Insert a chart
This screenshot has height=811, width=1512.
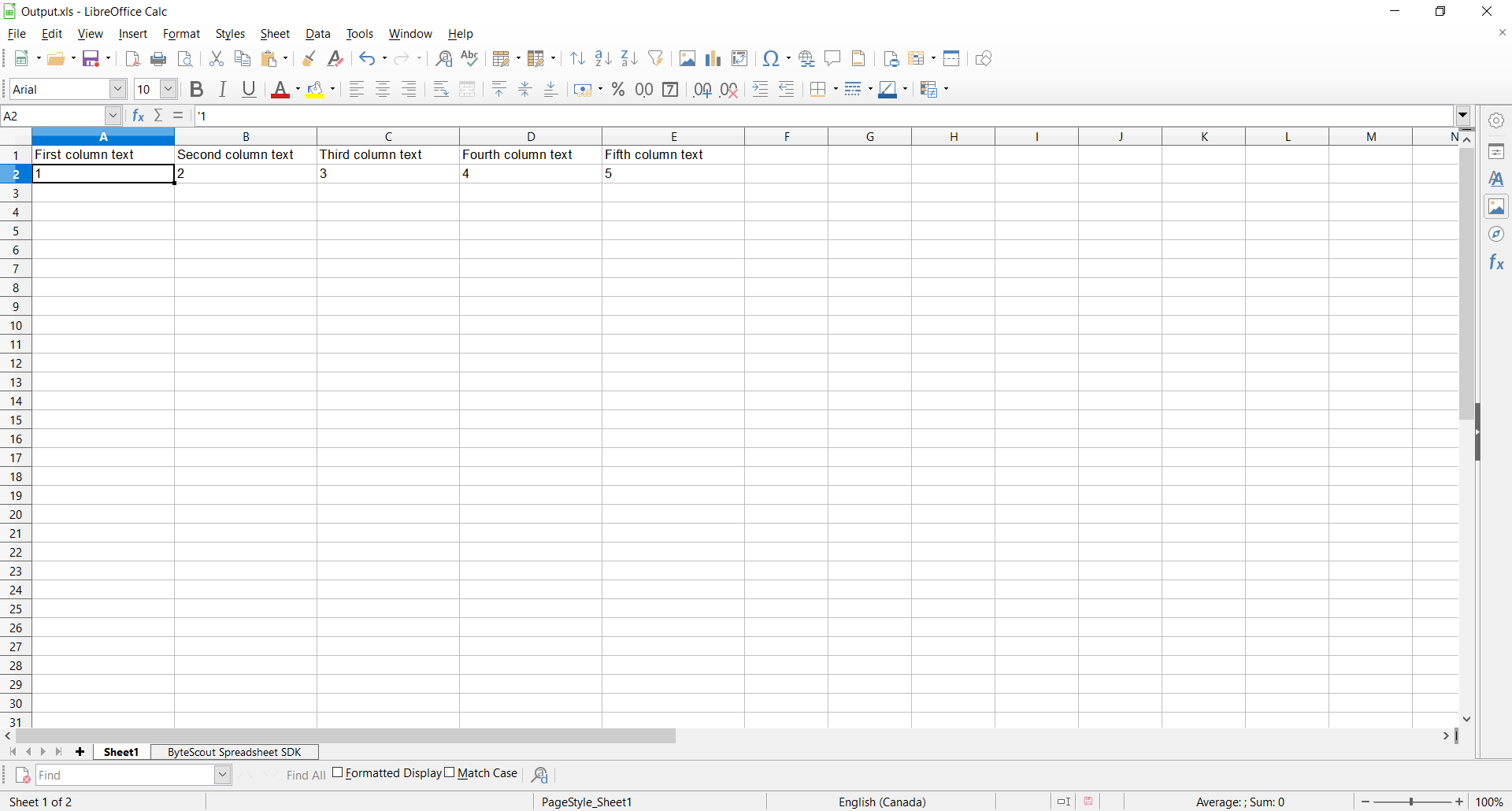(x=713, y=58)
